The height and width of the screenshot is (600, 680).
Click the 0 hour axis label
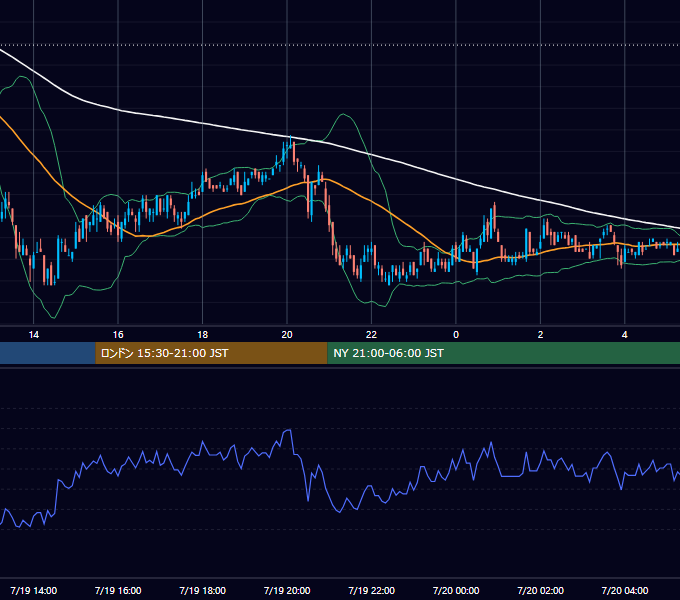456,335
